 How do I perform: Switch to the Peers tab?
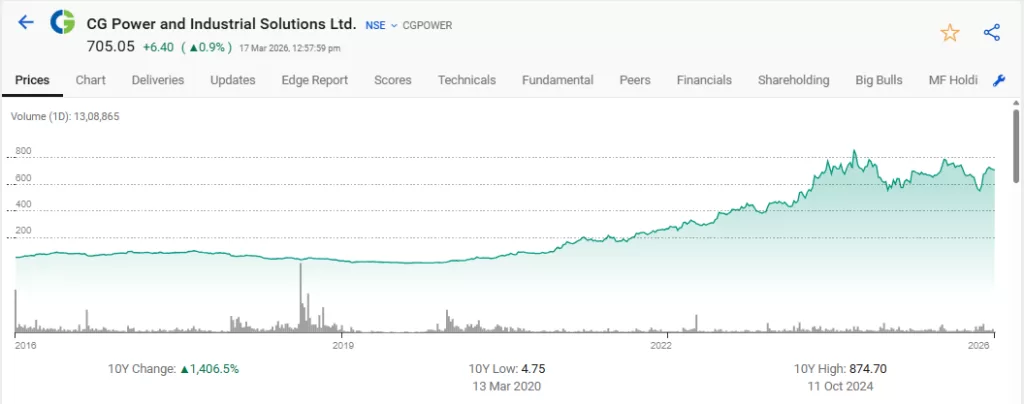coord(635,80)
